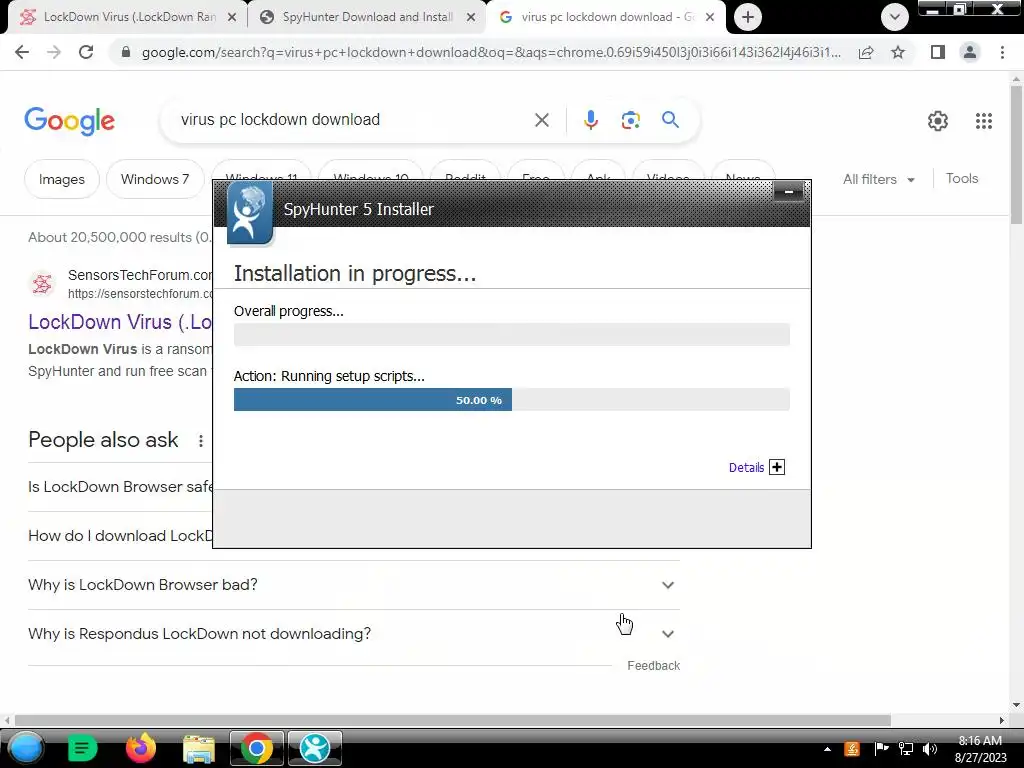
Task: Click the address bar URL
Action: pyautogui.click(x=491, y=52)
